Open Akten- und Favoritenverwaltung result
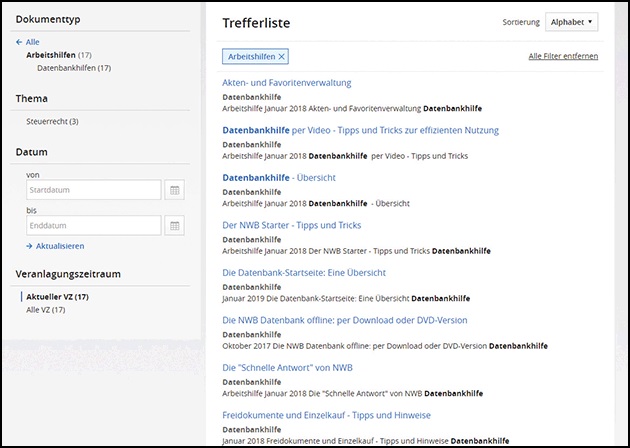 (286, 83)
